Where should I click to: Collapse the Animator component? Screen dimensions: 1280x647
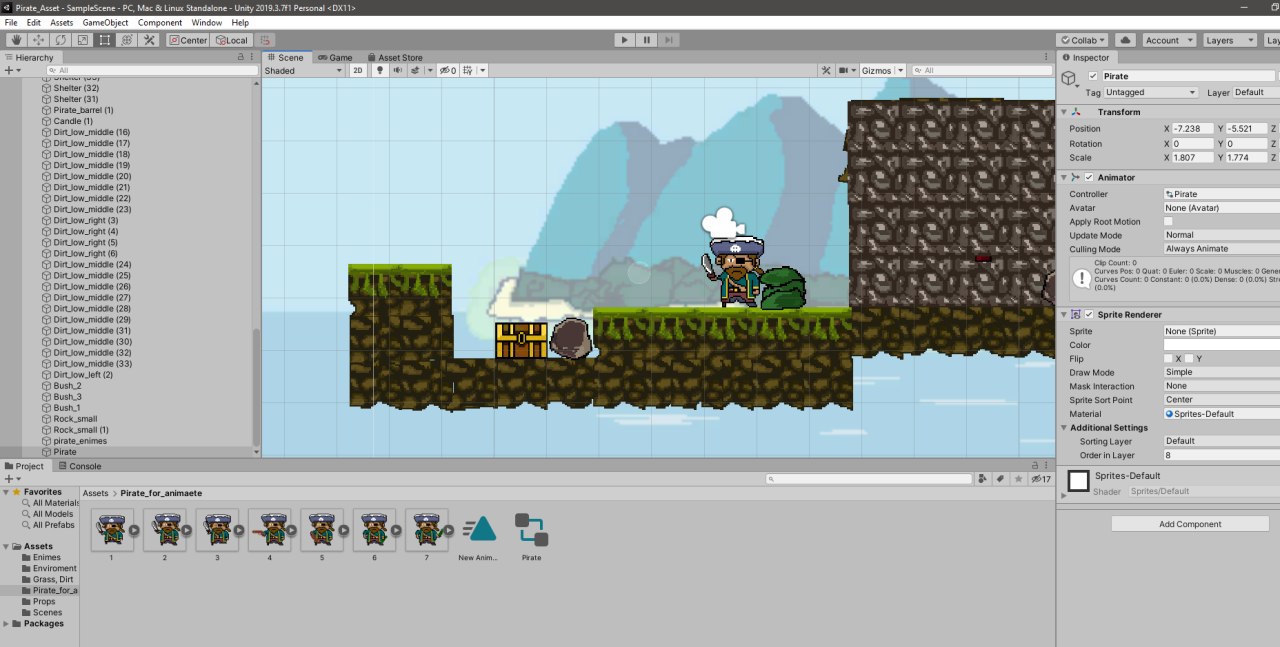click(x=1064, y=177)
